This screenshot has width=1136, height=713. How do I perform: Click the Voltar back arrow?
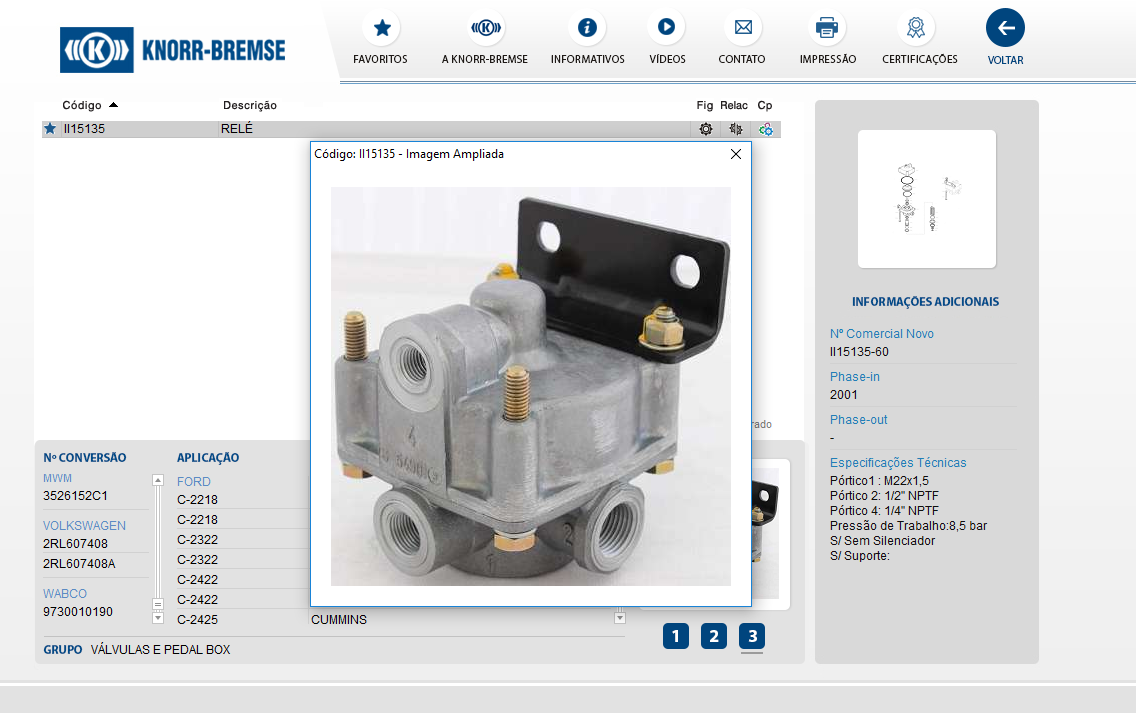pos(1005,28)
